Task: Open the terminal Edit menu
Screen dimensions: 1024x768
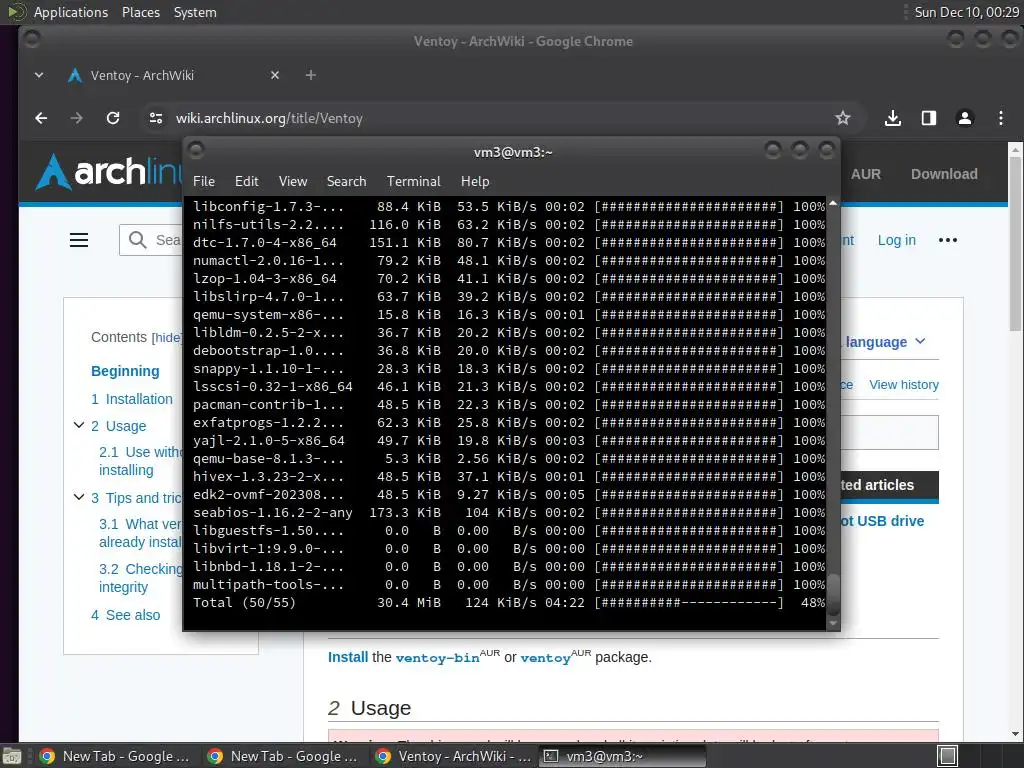Action: (247, 182)
